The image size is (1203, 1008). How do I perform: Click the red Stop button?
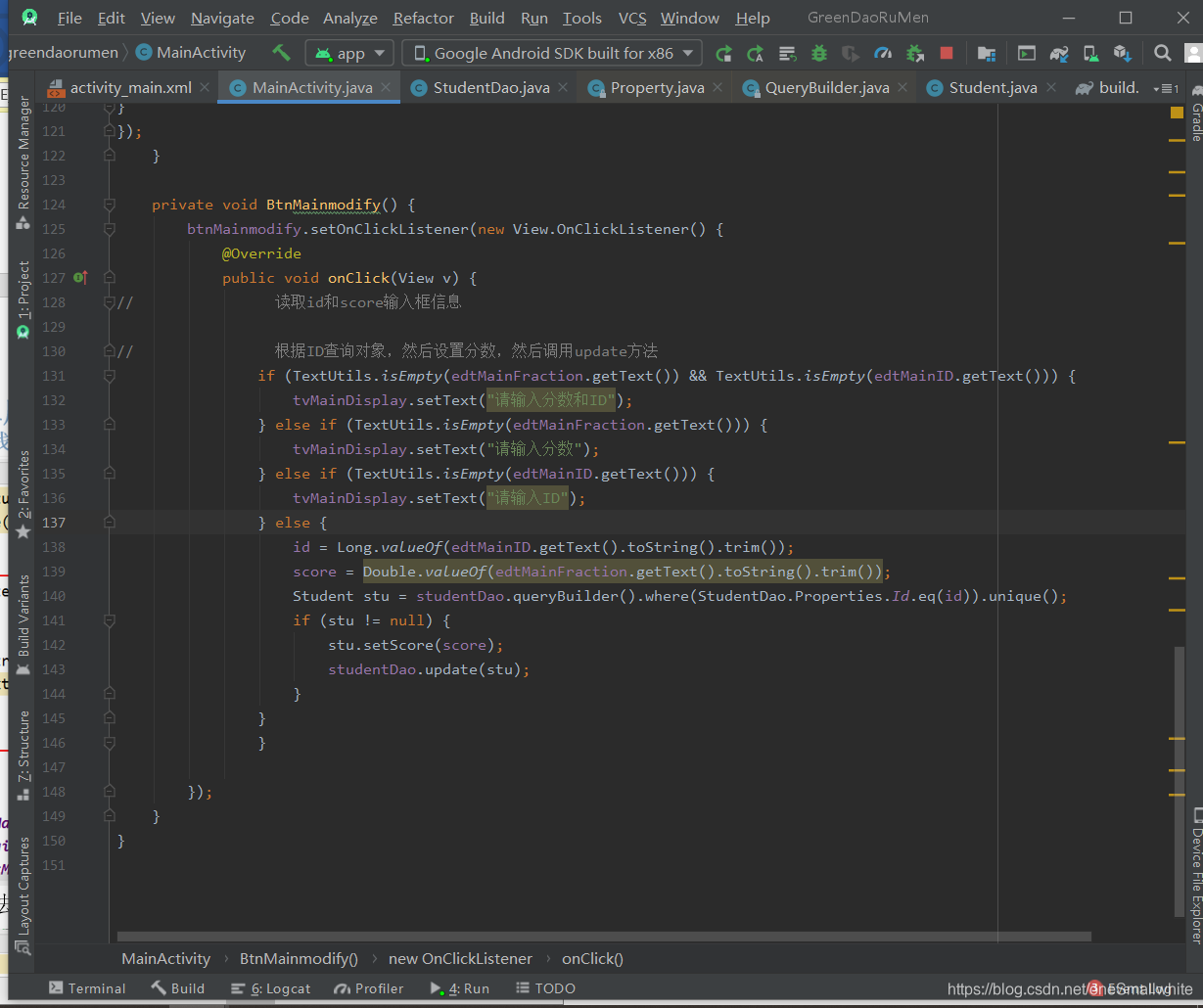coord(947,53)
